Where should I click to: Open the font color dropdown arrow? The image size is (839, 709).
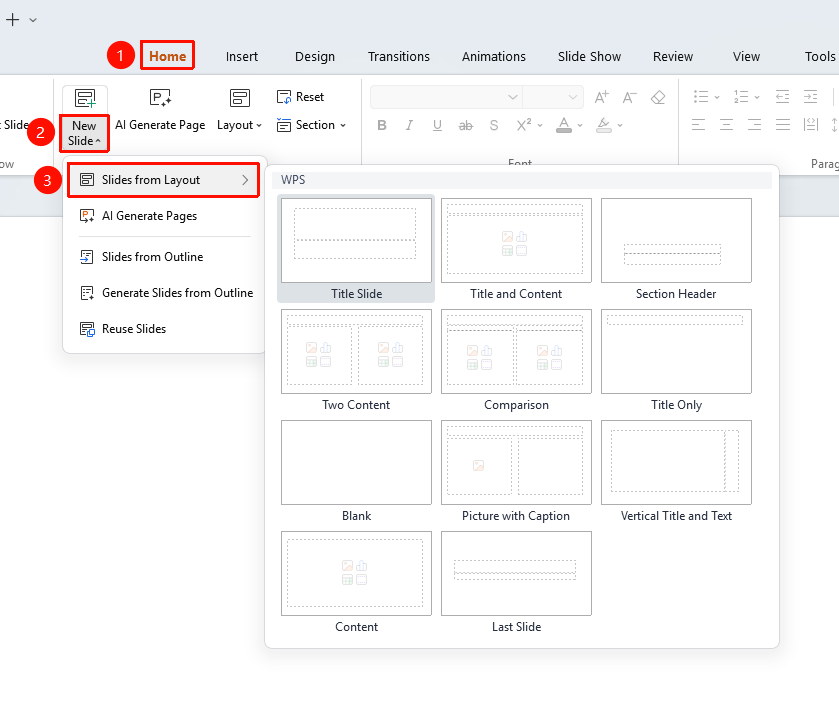pyautogui.click(x=580, y=125)
